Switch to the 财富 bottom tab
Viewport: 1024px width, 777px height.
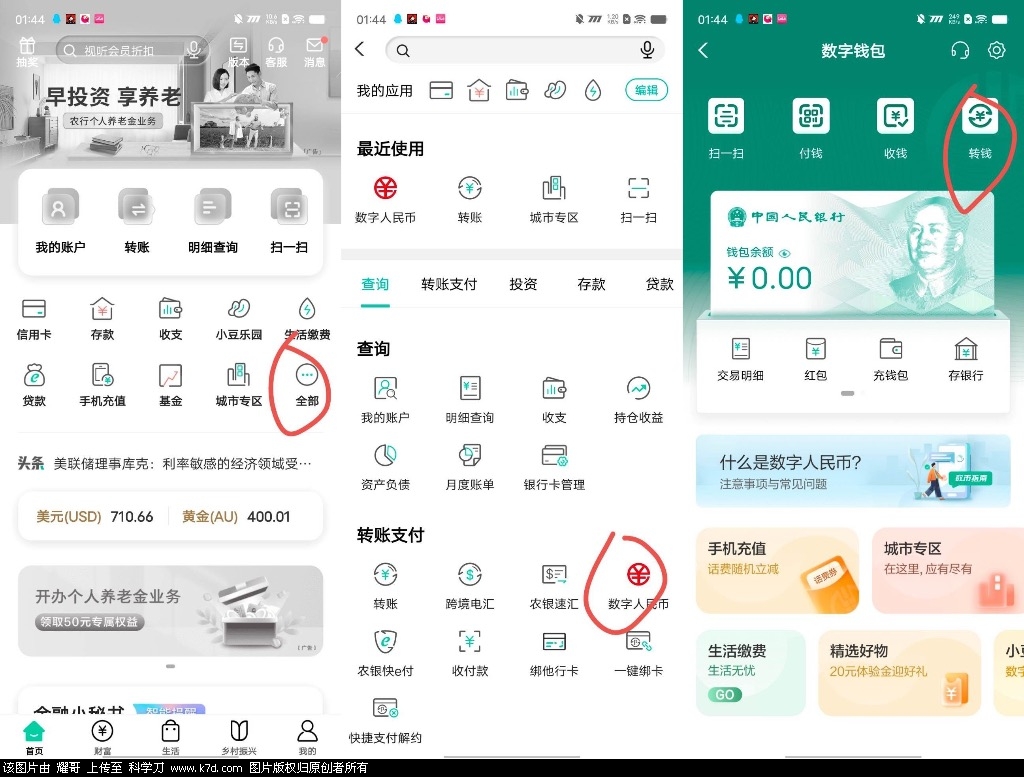(103, 737)
